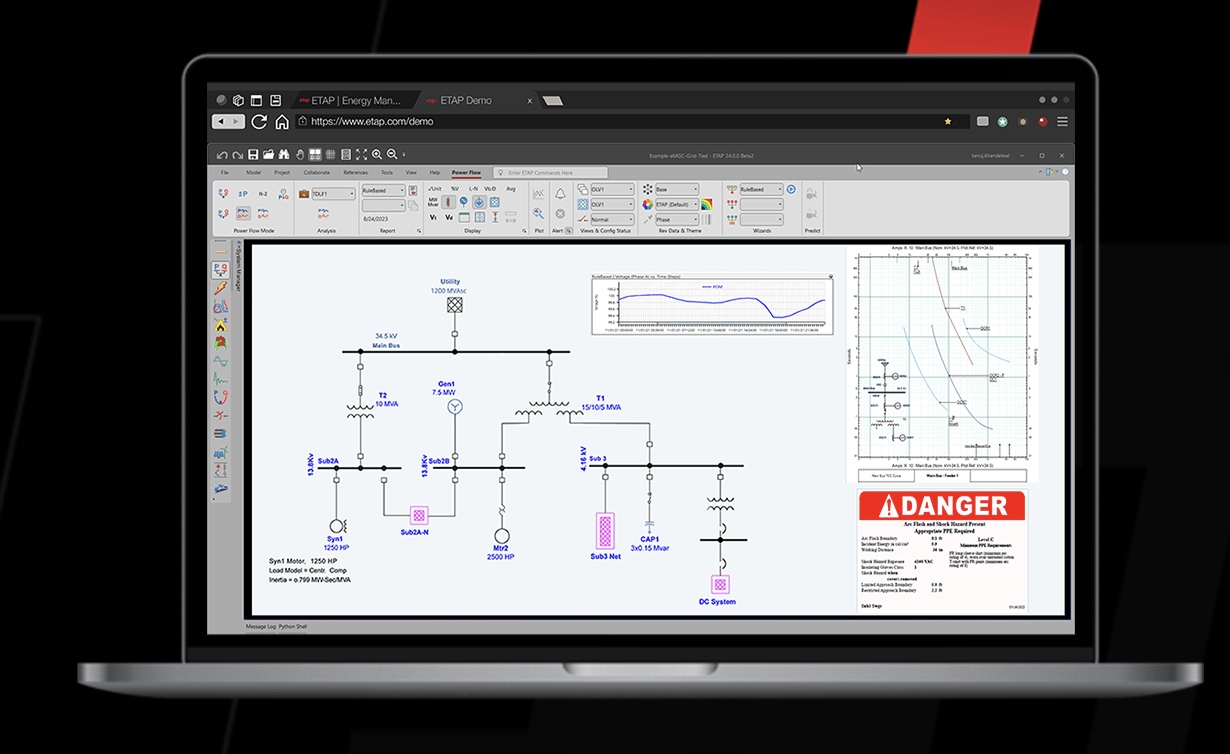
Task: Toggle the MW Mvar display option
Action: [x=433, y=202]
